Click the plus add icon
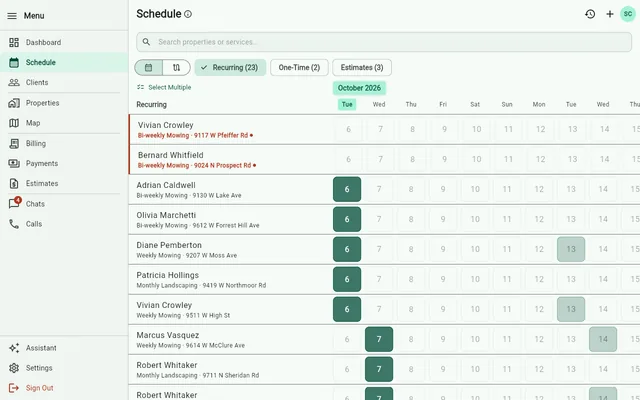The height and width of the screenshot is (400, 640). (609, 14)
